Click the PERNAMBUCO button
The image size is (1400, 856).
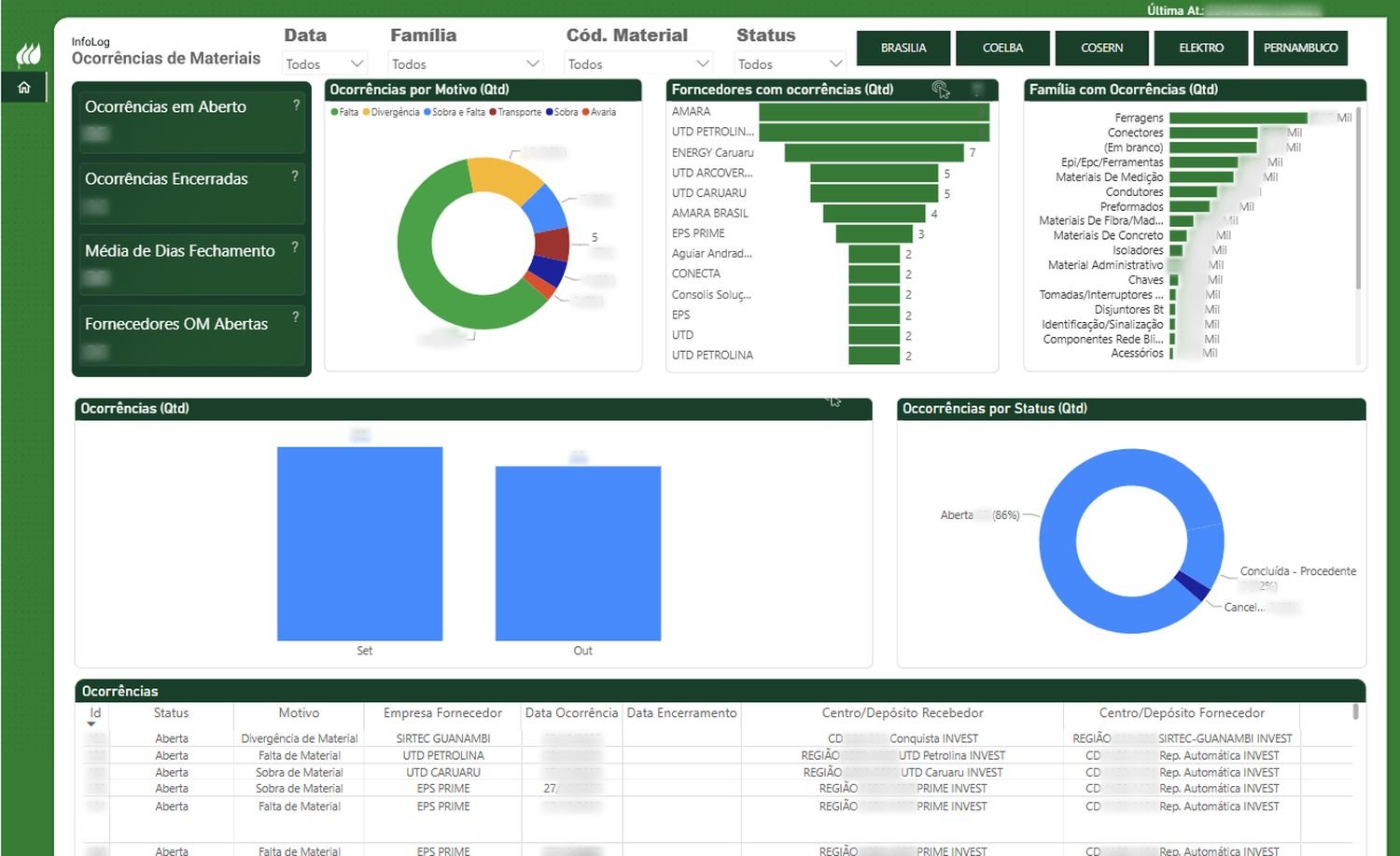[x=1300, y=48]
